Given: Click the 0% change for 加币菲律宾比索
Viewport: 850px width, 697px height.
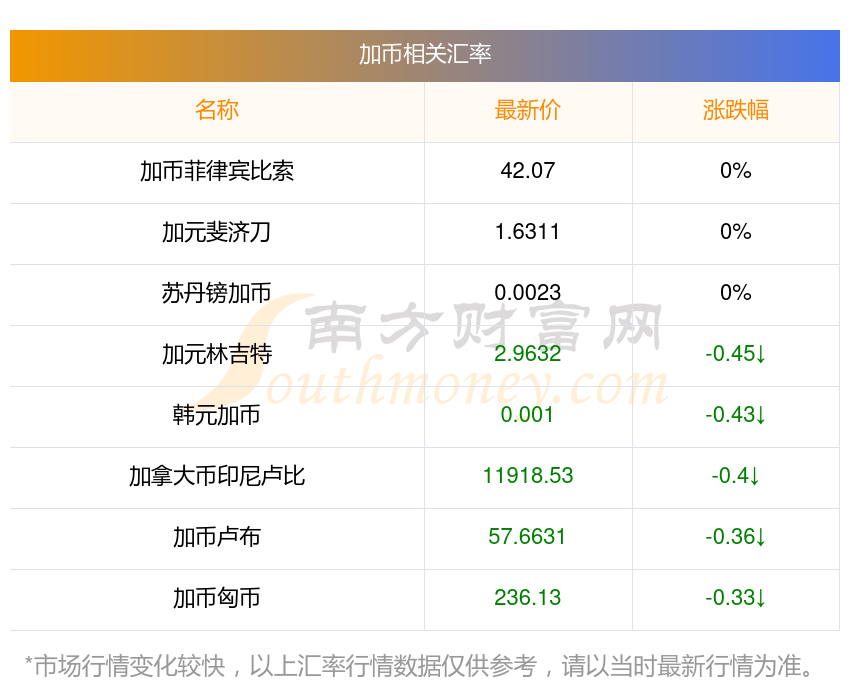Looking at the screenshot, I should tap(736, 171).
